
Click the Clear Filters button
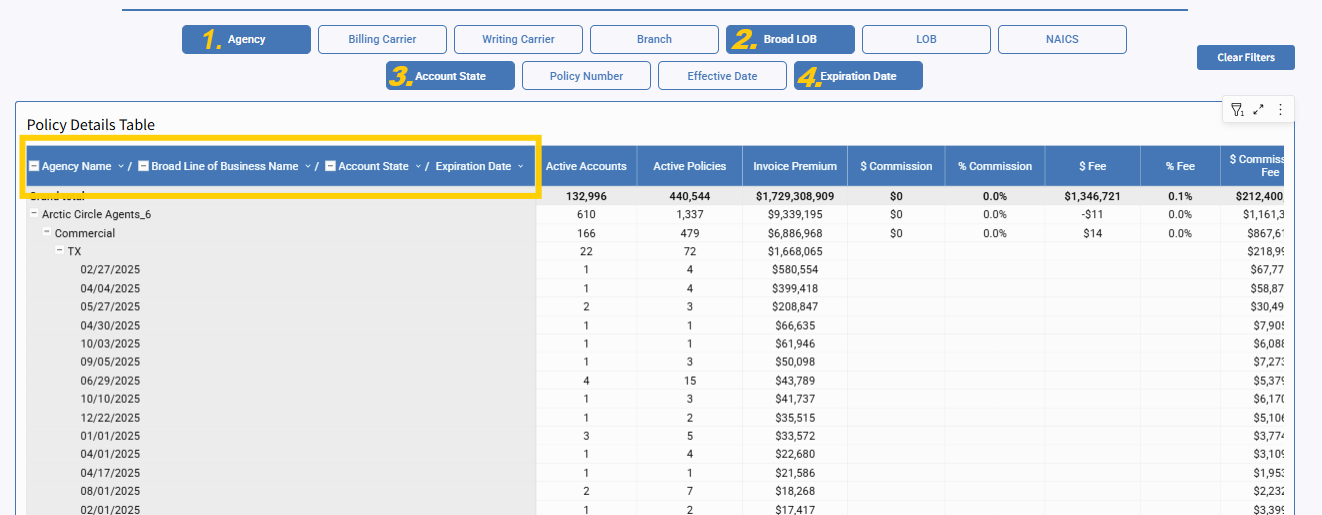click(x=1245, y=58)
